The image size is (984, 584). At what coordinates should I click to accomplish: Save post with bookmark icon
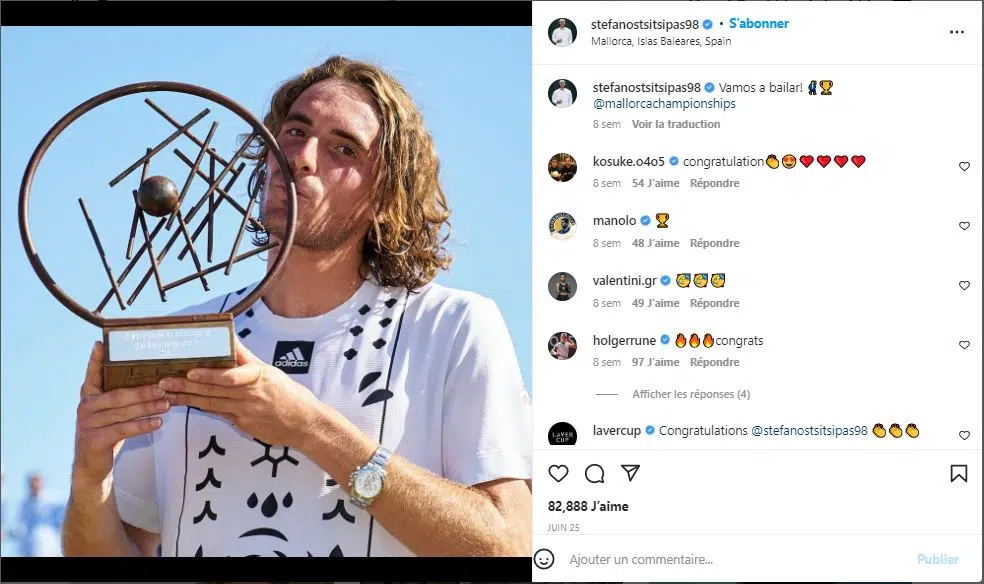pyautogui.click(x=958, y=474)
